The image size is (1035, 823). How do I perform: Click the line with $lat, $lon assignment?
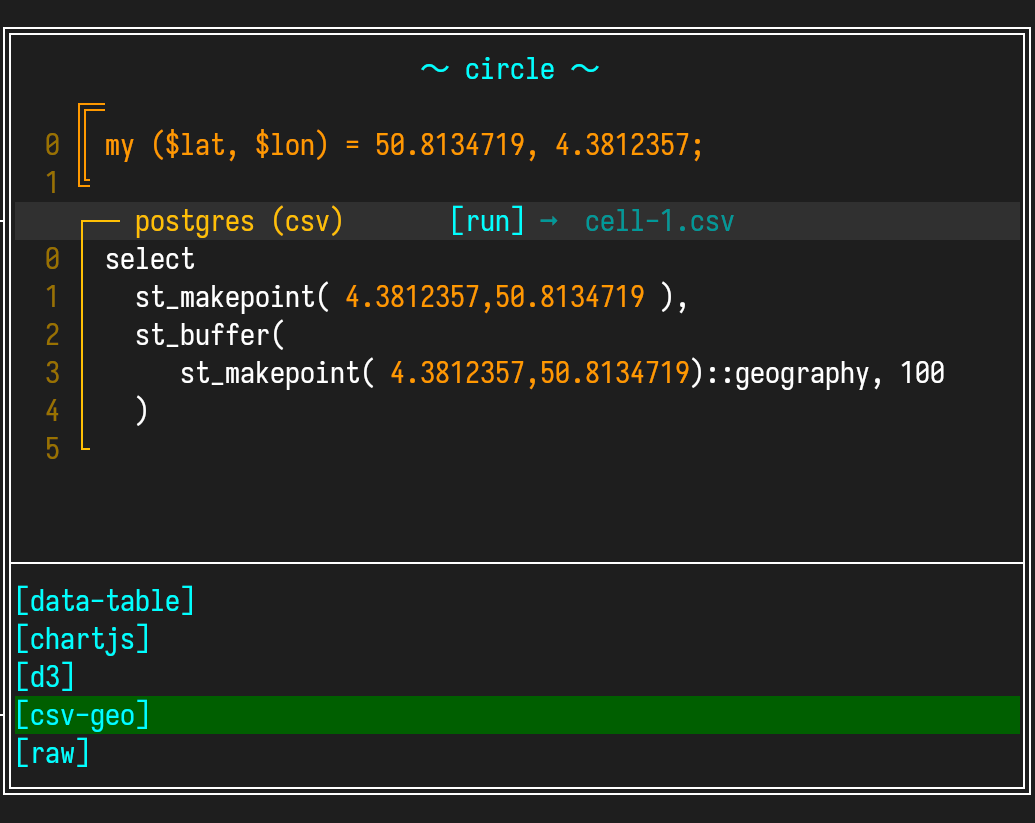pyautogui.click(x=404, y=145)
